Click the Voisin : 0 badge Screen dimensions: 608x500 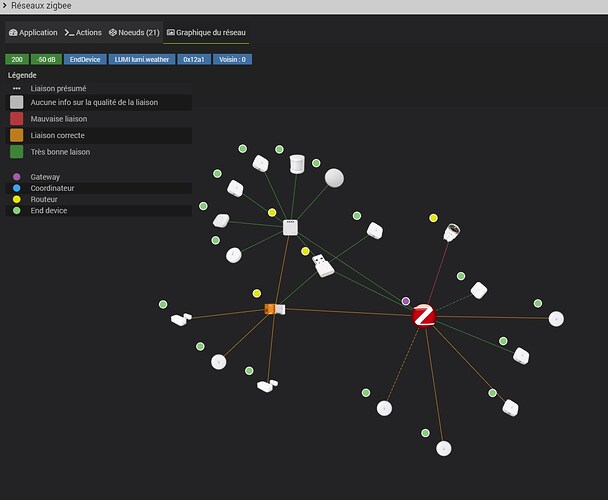click(232, 59)
